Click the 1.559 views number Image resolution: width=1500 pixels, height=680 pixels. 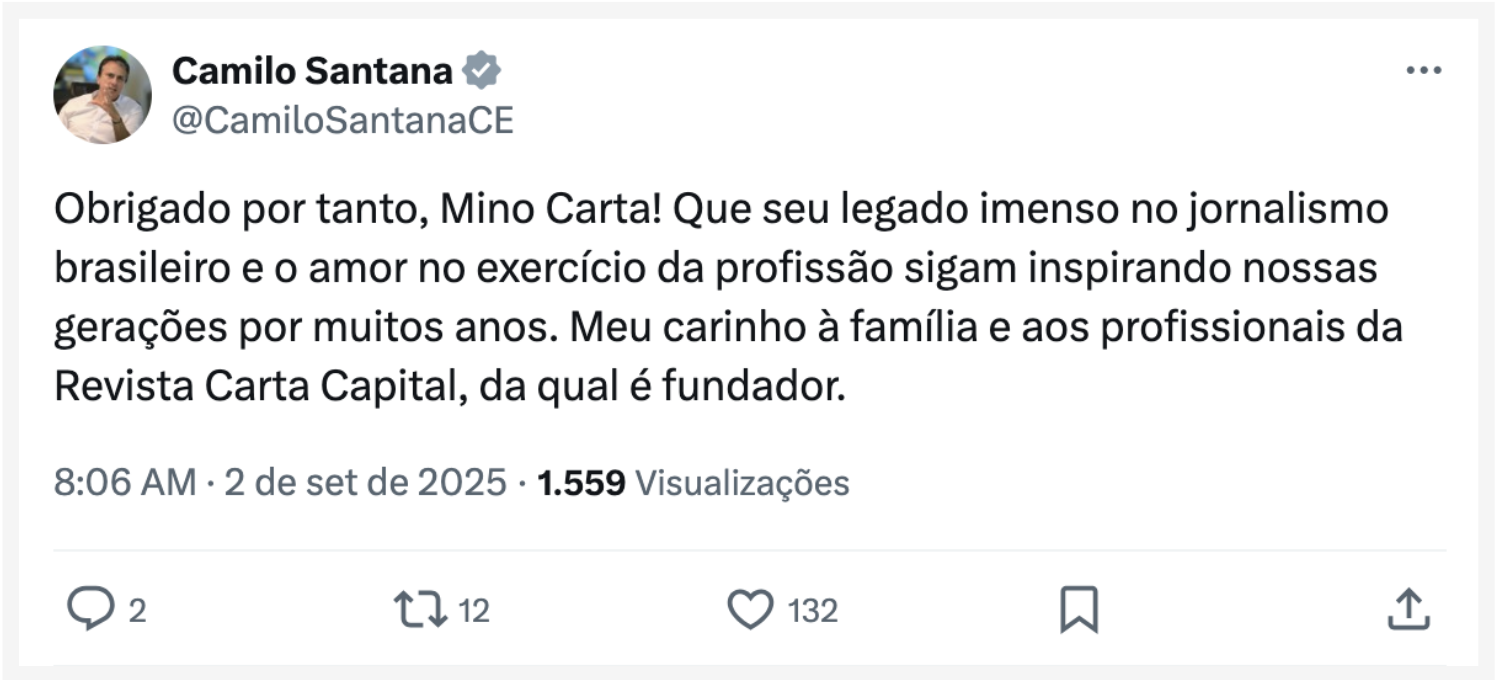(x=582, y=483)
